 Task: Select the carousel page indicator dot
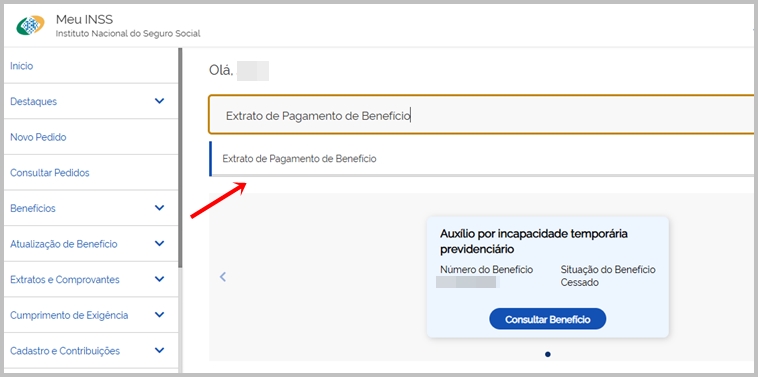pos(548,354)
